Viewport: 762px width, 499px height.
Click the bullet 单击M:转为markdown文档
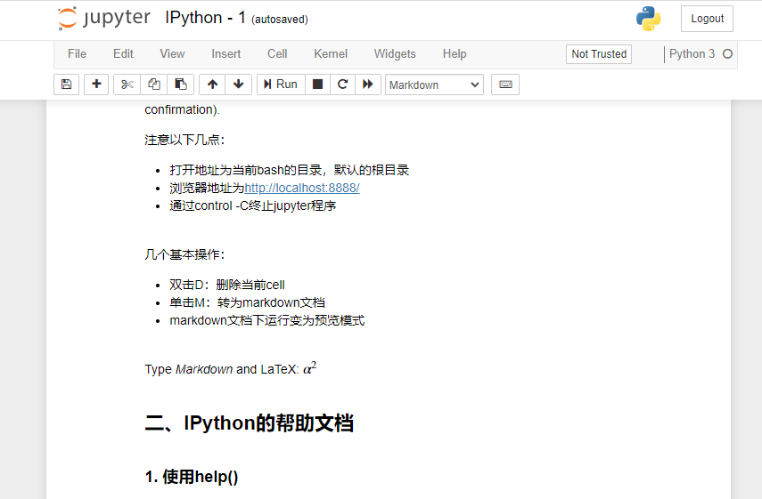point(247,303)
